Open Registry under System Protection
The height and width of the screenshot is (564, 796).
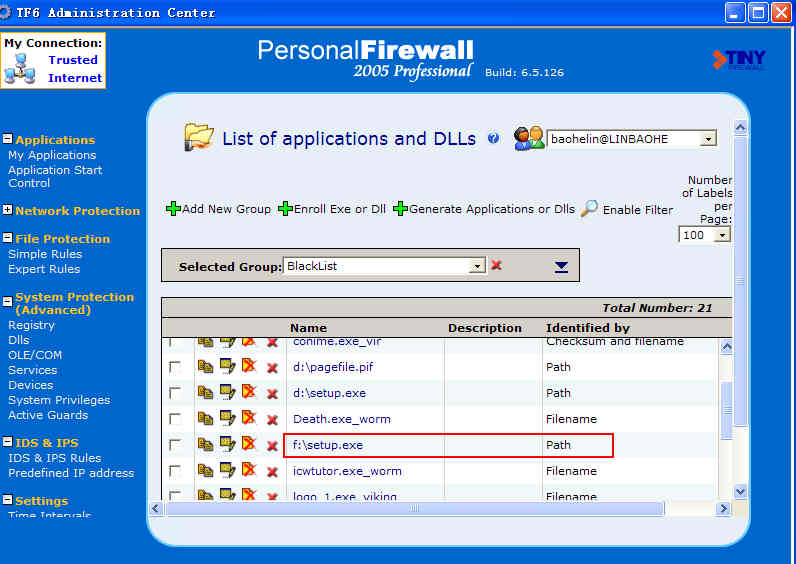31,325
